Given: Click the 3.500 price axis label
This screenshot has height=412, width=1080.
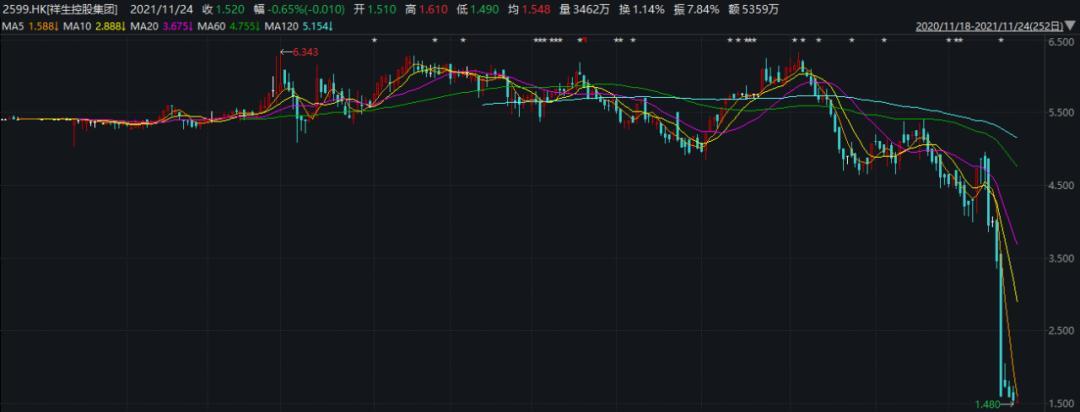Looking at the screenshot, I should click(x=1059, y=259).
